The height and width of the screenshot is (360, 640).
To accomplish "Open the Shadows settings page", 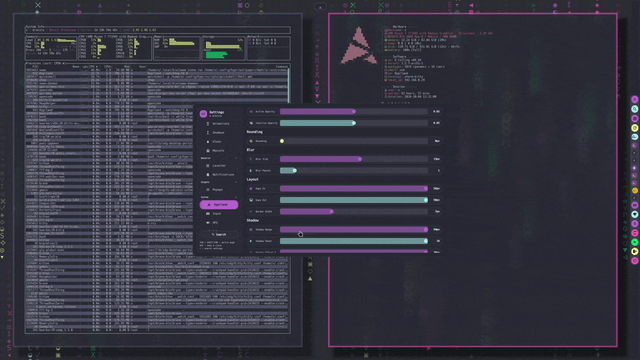I will pos(219,133).
